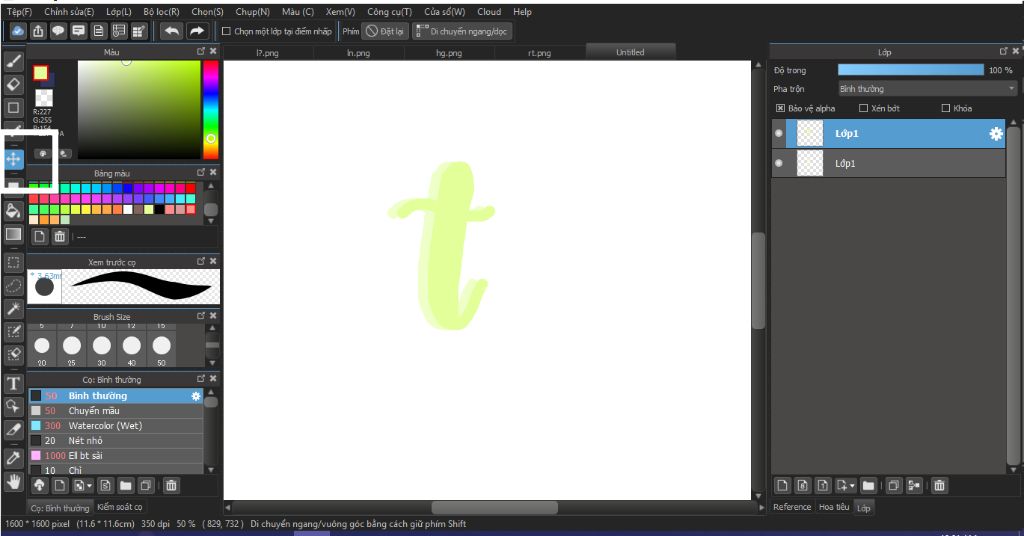Click the folder icon in the layer panel
Viewport: 1024px width, 536px height.
[x=868, y=485]
